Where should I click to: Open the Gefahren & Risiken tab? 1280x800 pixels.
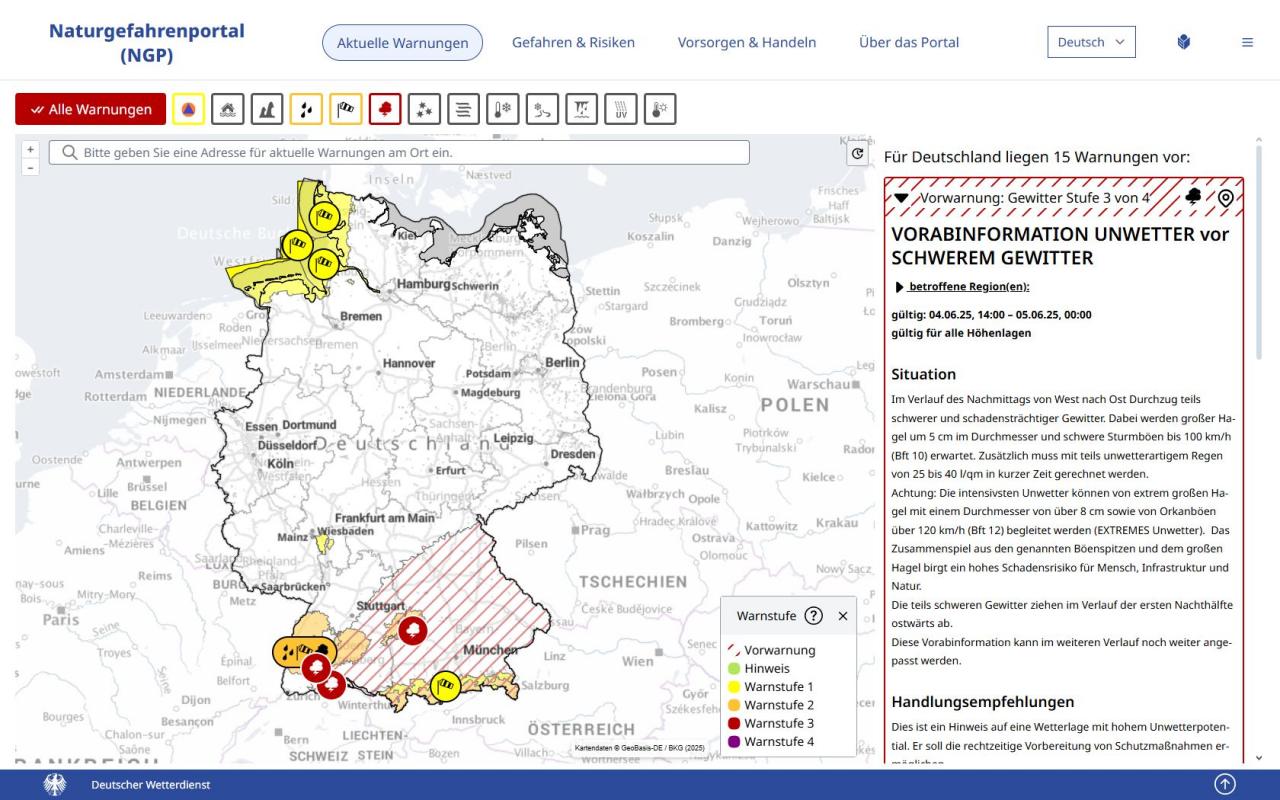pos(573,42)
